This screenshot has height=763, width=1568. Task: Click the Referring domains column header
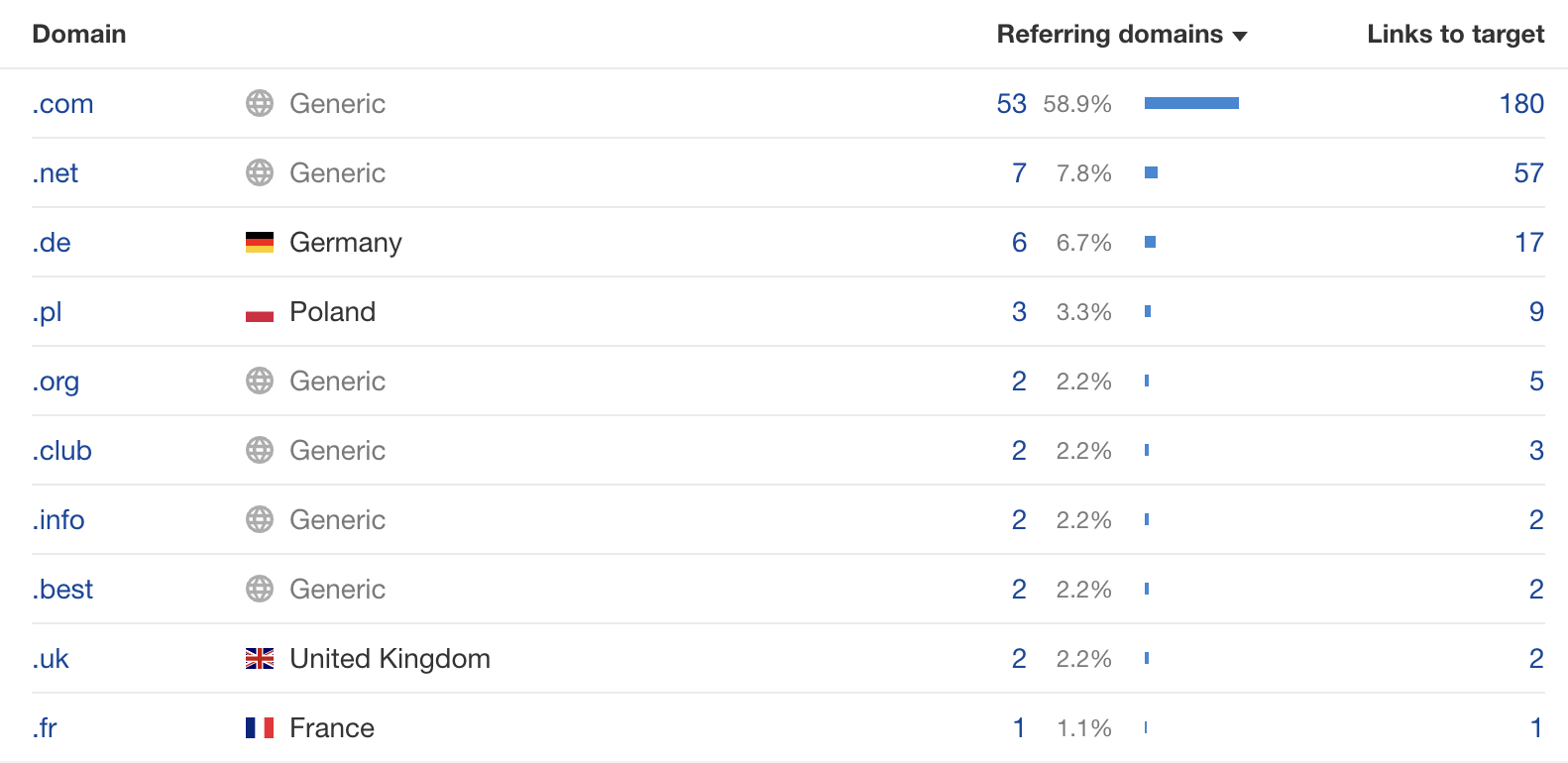coord(1110,34)
